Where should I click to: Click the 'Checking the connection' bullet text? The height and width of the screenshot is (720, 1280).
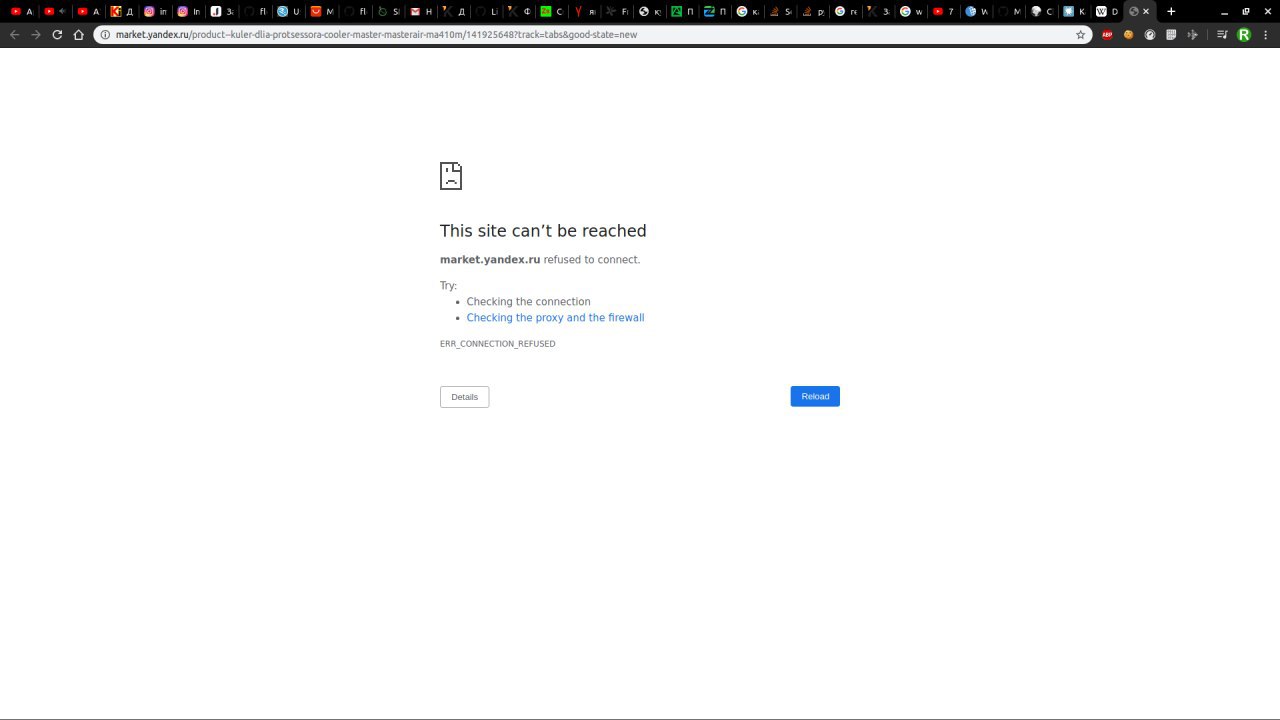528,302
